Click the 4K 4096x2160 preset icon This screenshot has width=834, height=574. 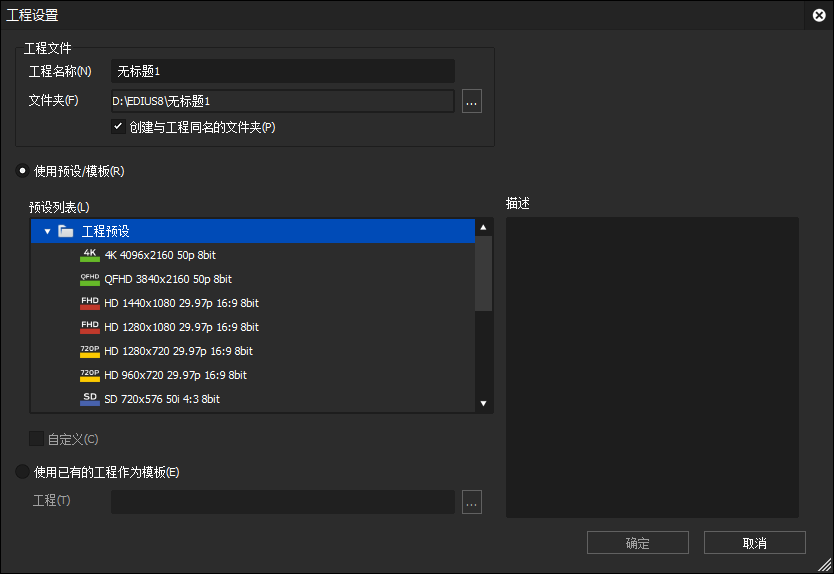(90, 255)
